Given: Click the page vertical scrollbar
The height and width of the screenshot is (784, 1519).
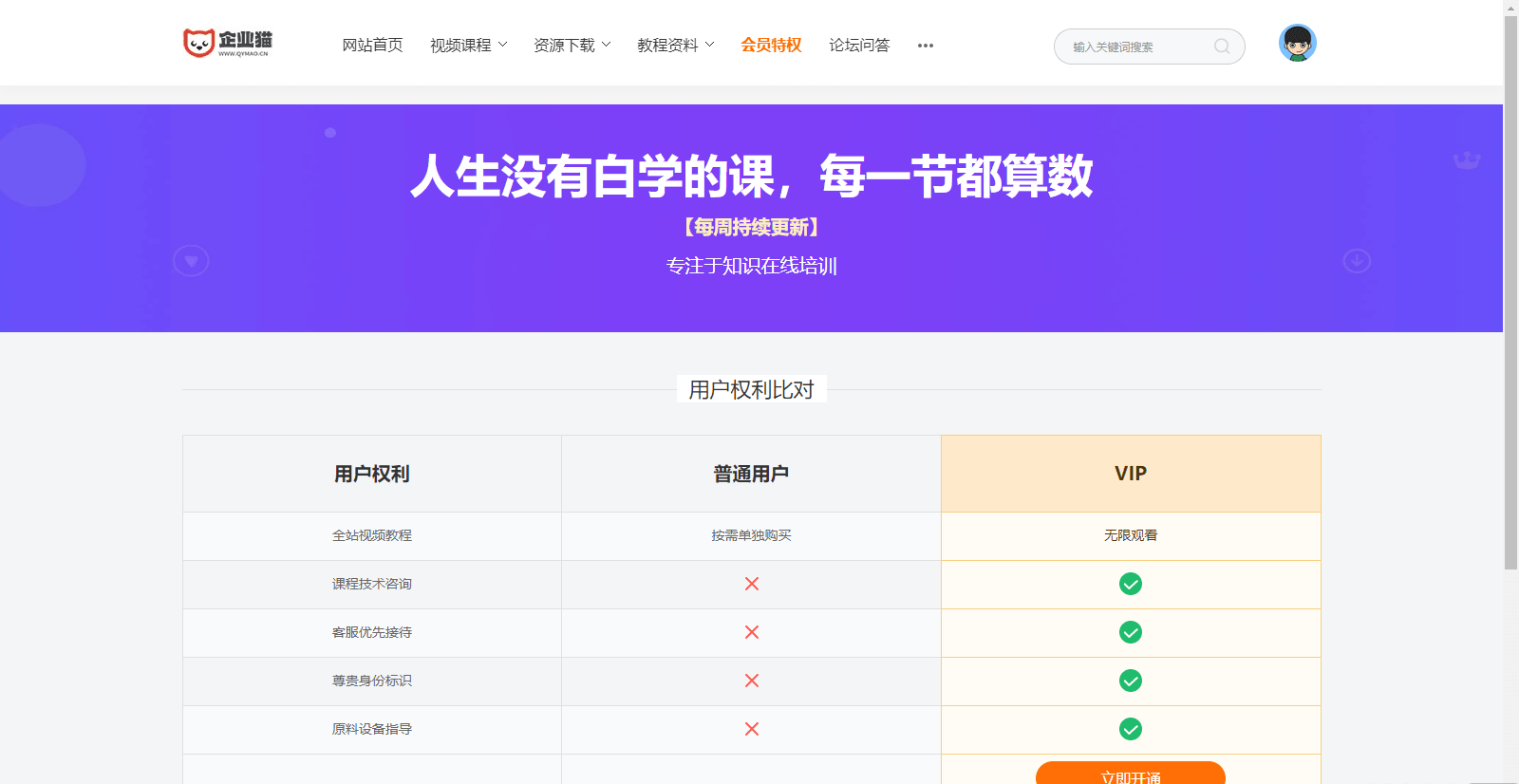Looking at the screenshot, I should pyautogui.click(x=1510, y=285).
